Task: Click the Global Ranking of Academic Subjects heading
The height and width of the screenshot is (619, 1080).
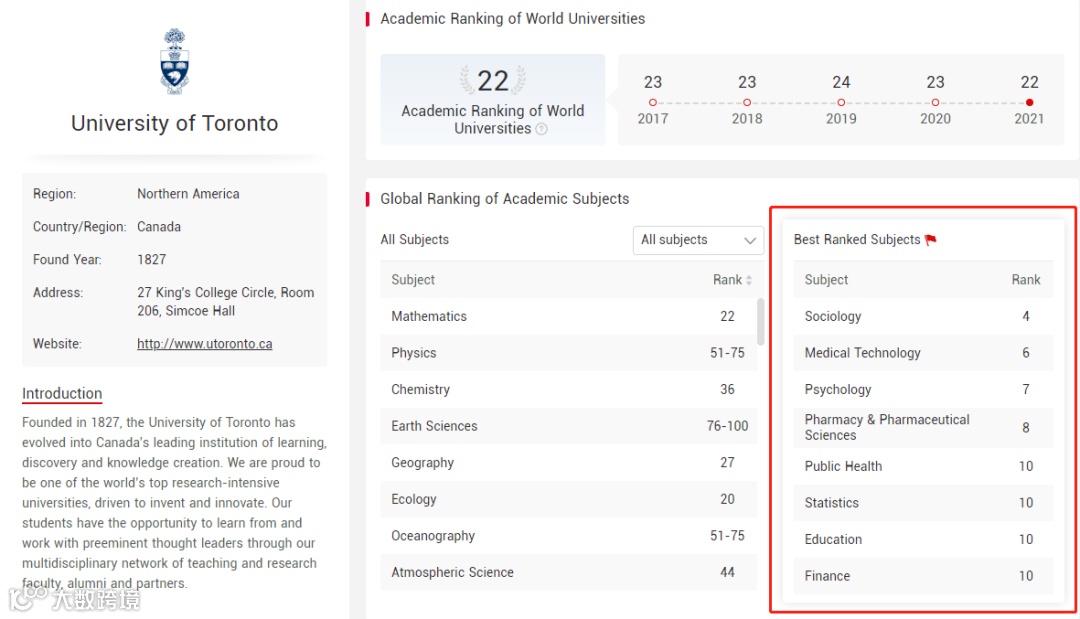Action: [x=505, y=199]
